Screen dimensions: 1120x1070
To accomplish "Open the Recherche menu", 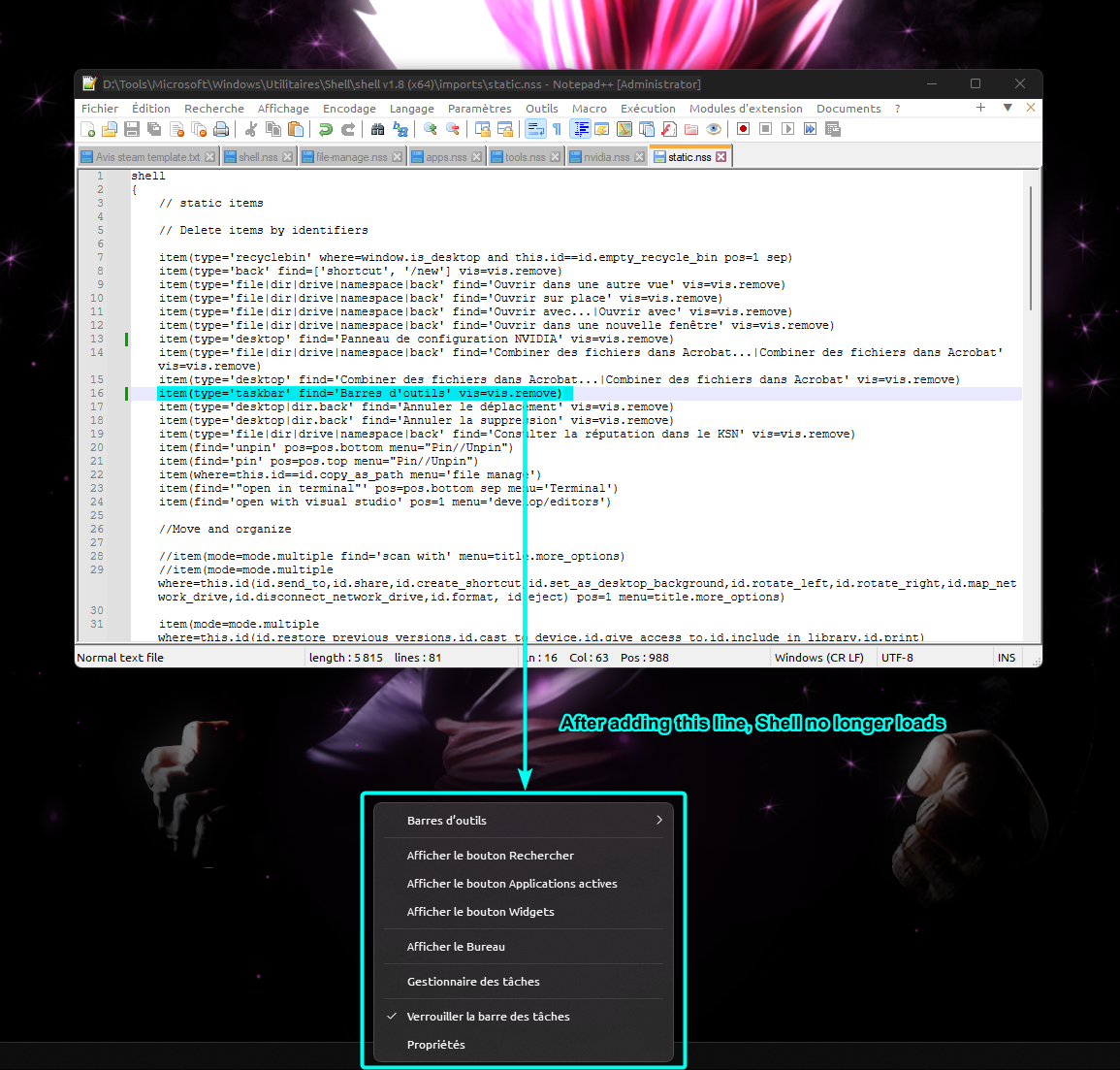I will (x=213, y=109).
